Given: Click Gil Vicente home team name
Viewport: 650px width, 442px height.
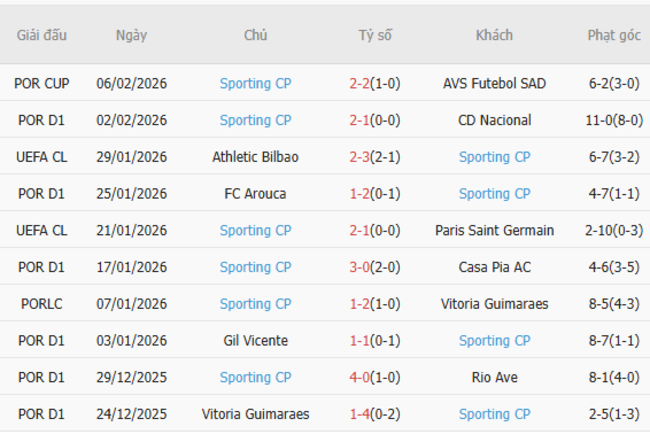Looking at the screenshot, I should click(255, 341).
